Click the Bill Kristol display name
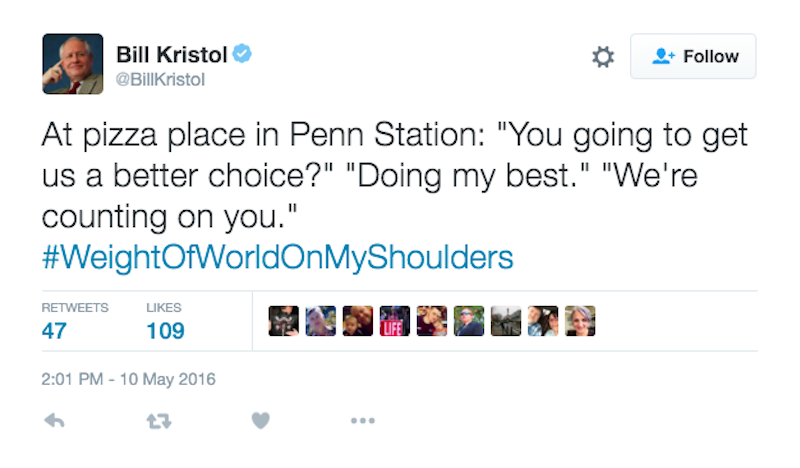The height and width of the screenshot is (468, 800). 172,54
